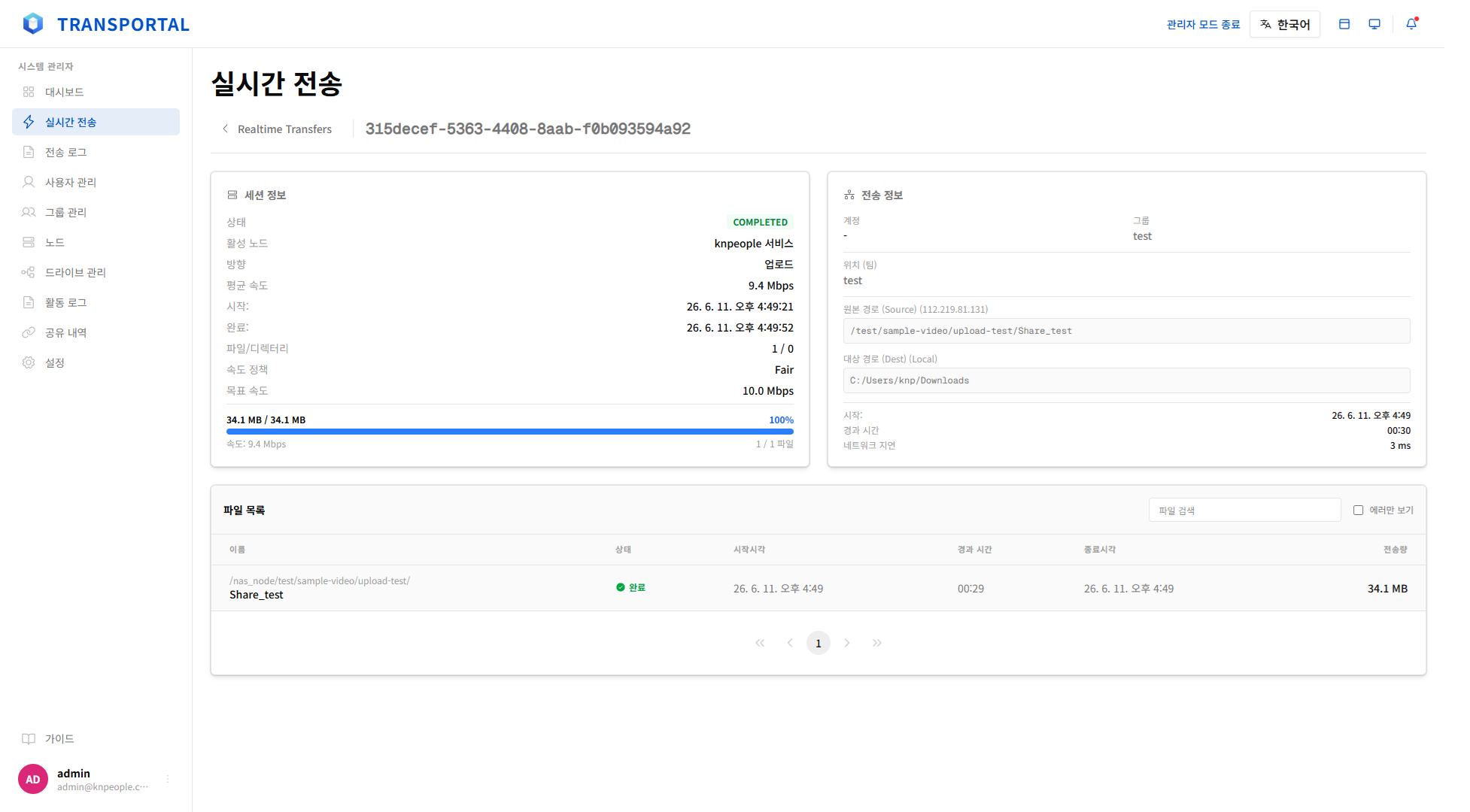Click the 3 ms network latency value
This screenshot has width=1470, height=812.
1400,446
